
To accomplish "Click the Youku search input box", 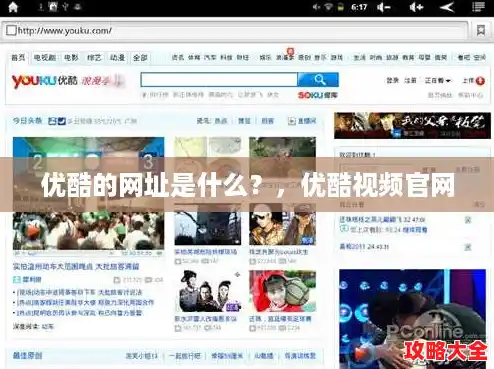I will click(x=219, y=80).
